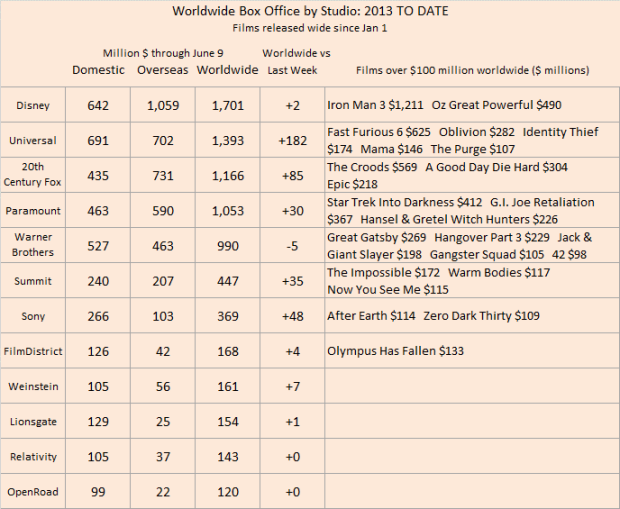The height and width of the screenshot is (509, 620).
Task: Click the 'Fast Furious 6 $625' films cell
Action: [472, 140]
